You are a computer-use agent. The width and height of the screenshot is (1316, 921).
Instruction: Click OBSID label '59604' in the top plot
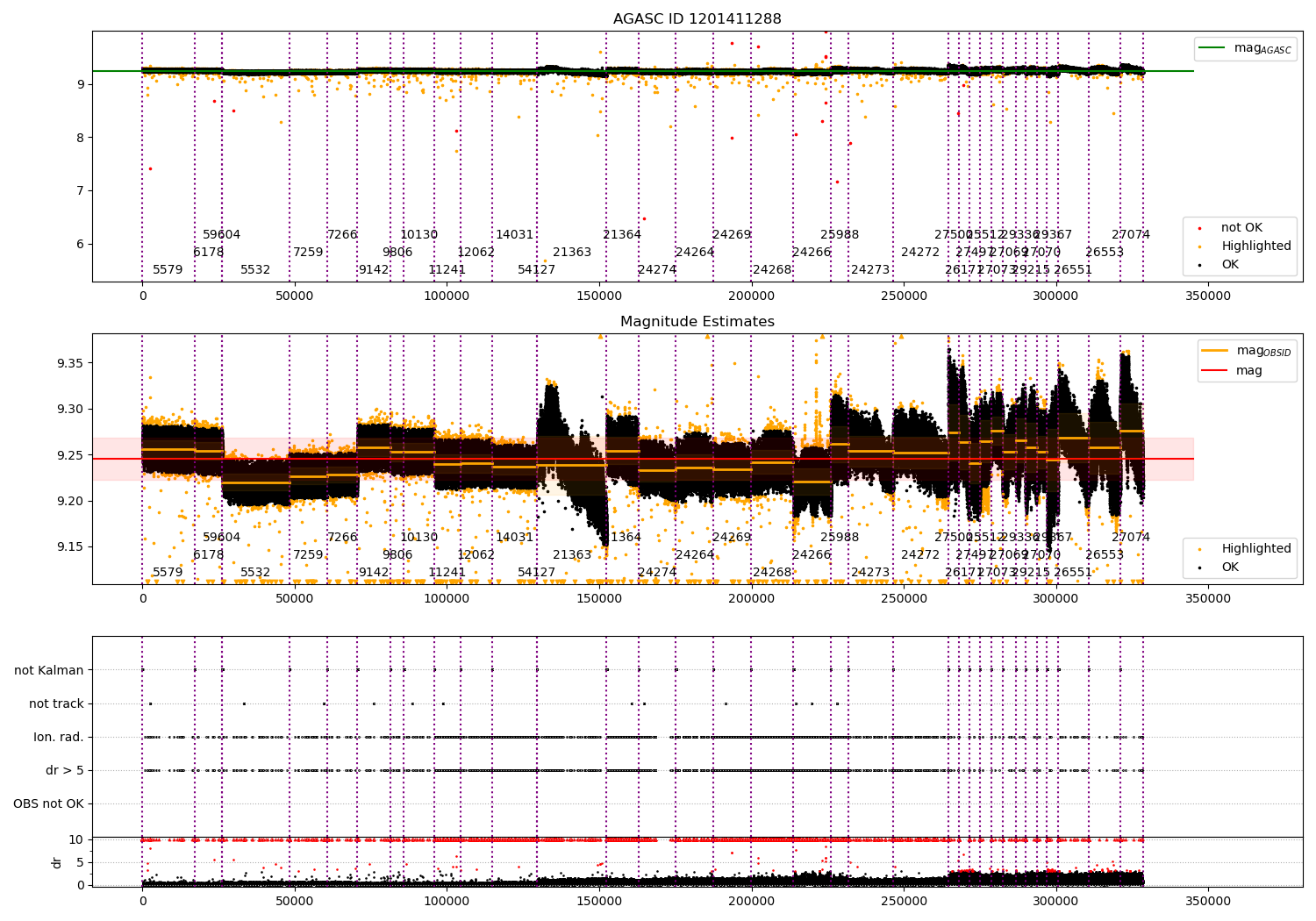(x=221, y=235)
